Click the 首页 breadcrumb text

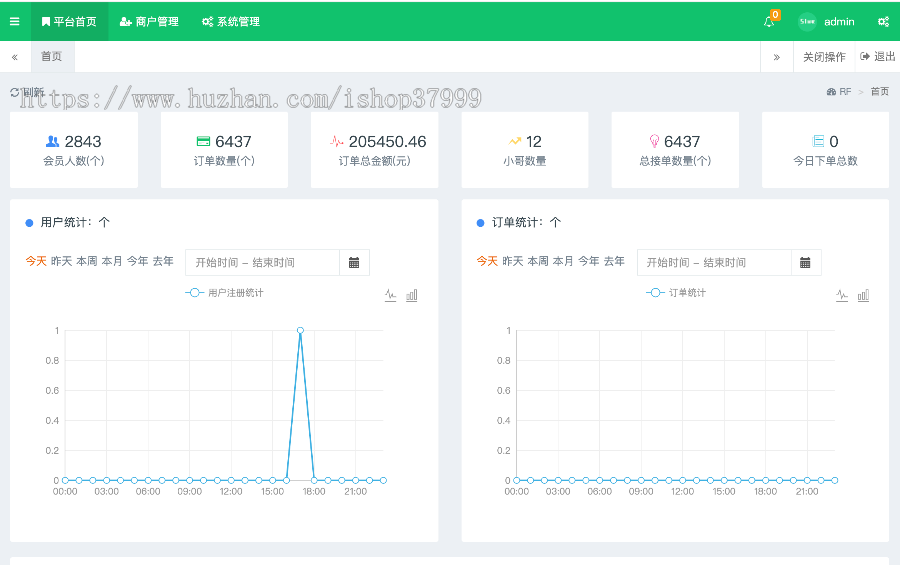pyautogui.click(x=879, y=91)
